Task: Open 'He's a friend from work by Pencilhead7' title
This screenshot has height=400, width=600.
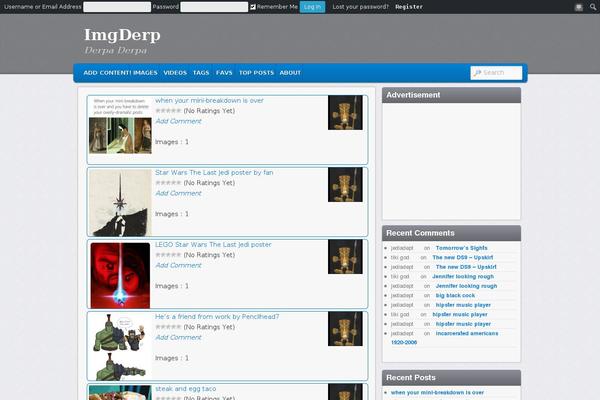Action: point(217,317)
